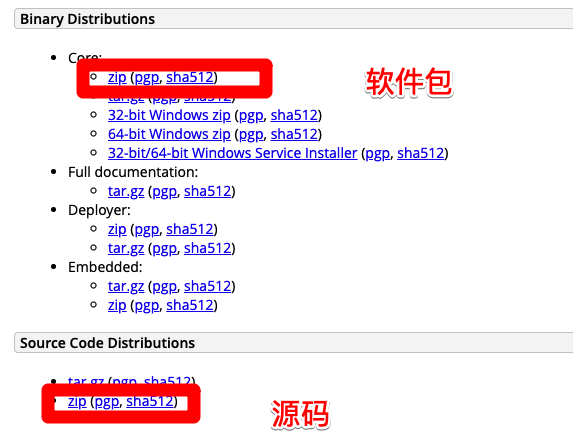Screen dimensions: 573x443
Task: Download the Core zip package
Action: [117, 77]
